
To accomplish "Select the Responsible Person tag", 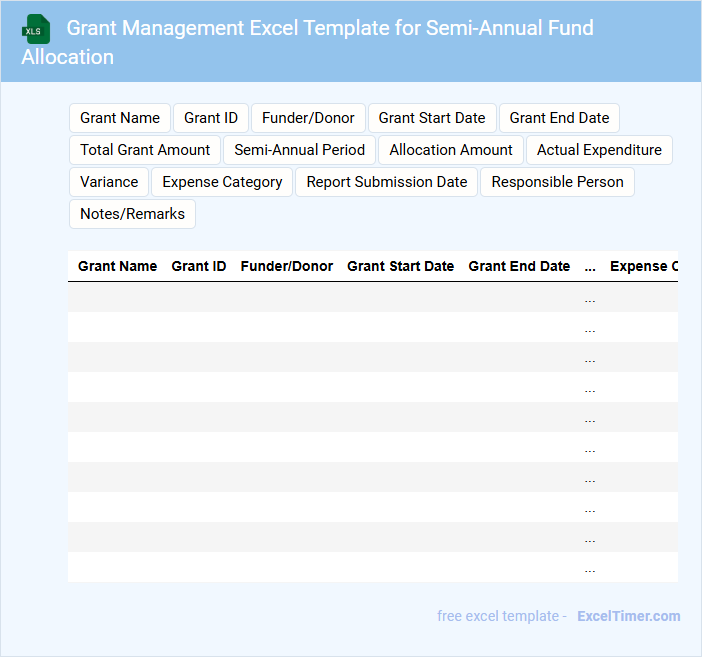I will [x=557, y=182].
